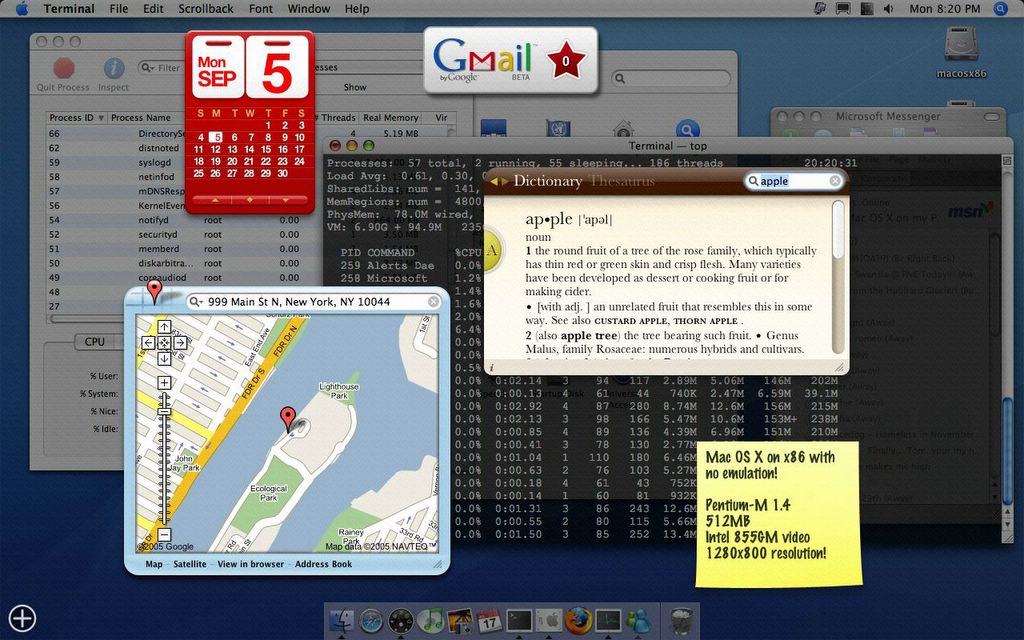Viewport: 1024px width, 640px height.
Task: Adjust the map zoom slider handle
Action: [164, 411]
